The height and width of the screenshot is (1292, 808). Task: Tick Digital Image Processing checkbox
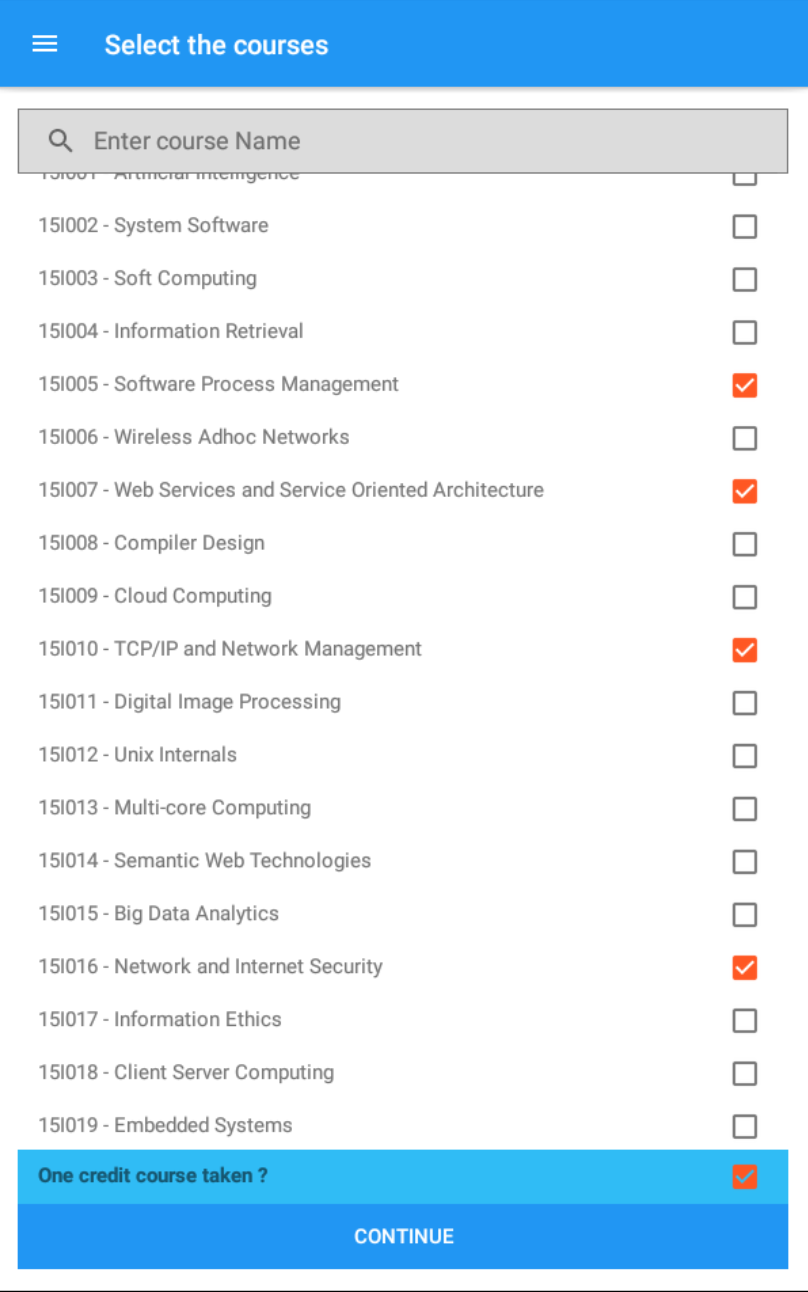tap(744, 703)
